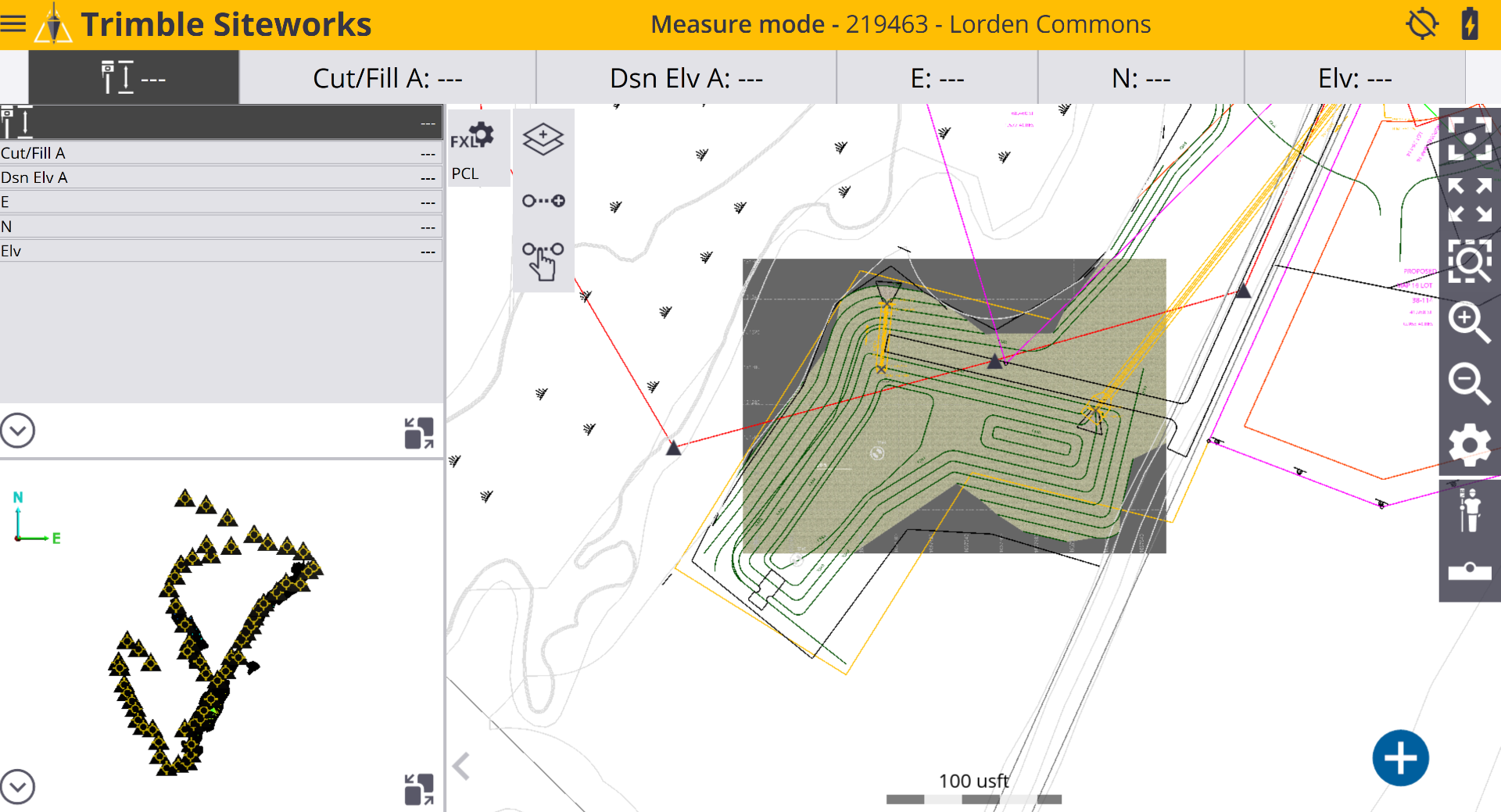Image resolution: width=1501 pixels, height=812 pixels.
Task: Open the level bubble tool
Action: 1470,571
